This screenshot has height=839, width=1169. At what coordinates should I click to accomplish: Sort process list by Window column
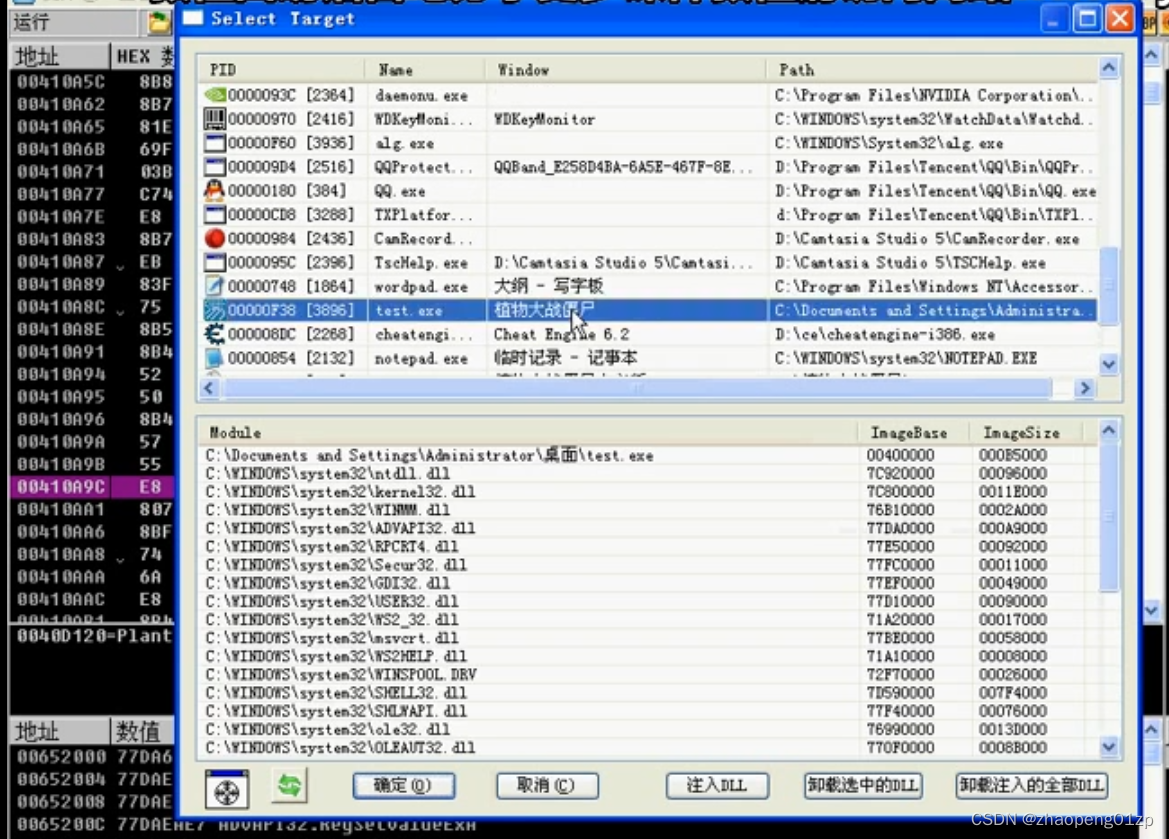(626, 70)
